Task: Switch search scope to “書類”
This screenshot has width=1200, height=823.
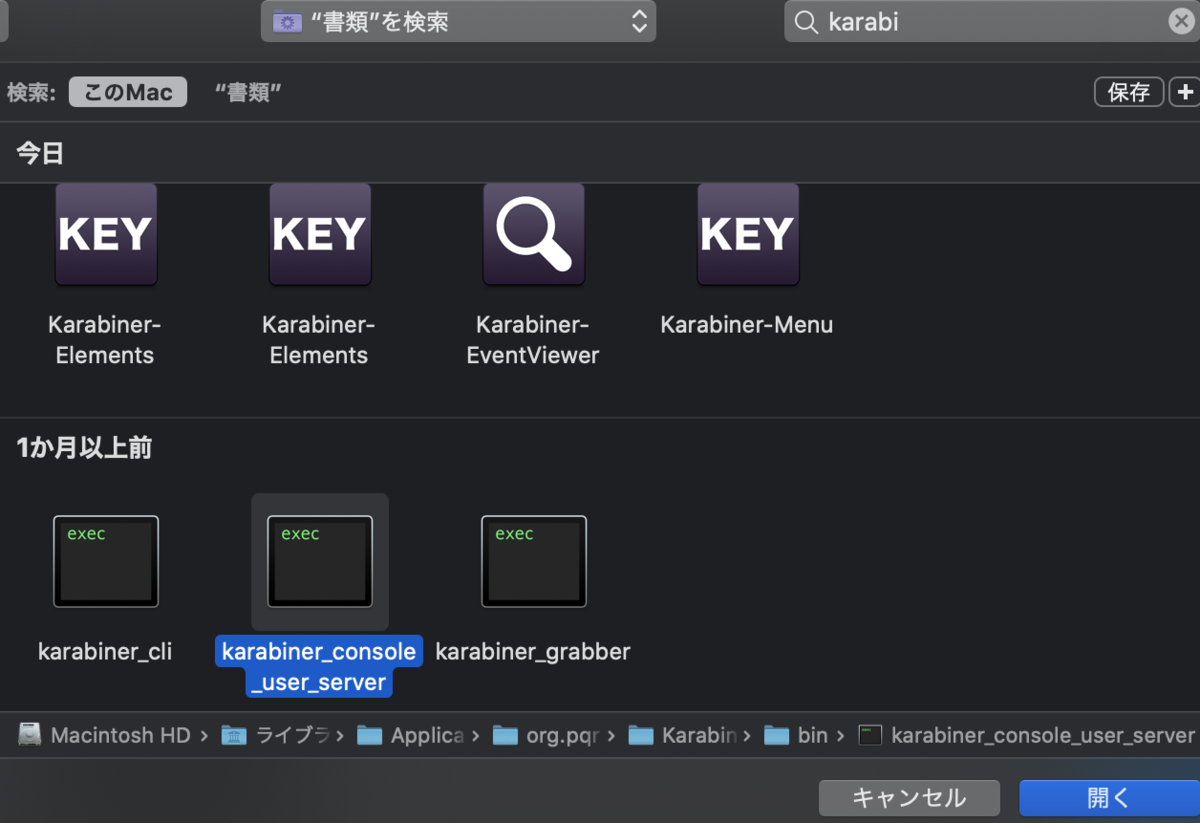Action: pyautogui.click(x=248, y=93)
